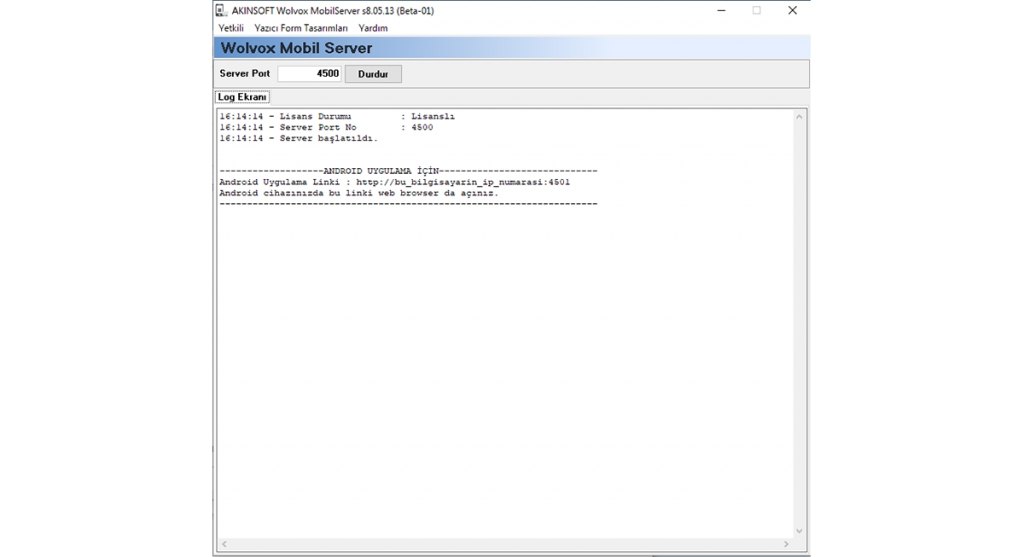Click the 'Android cihazınızda bu linki' line
Image resolution: width=1024 pixels, height=557 pixels.
(359, 193)
